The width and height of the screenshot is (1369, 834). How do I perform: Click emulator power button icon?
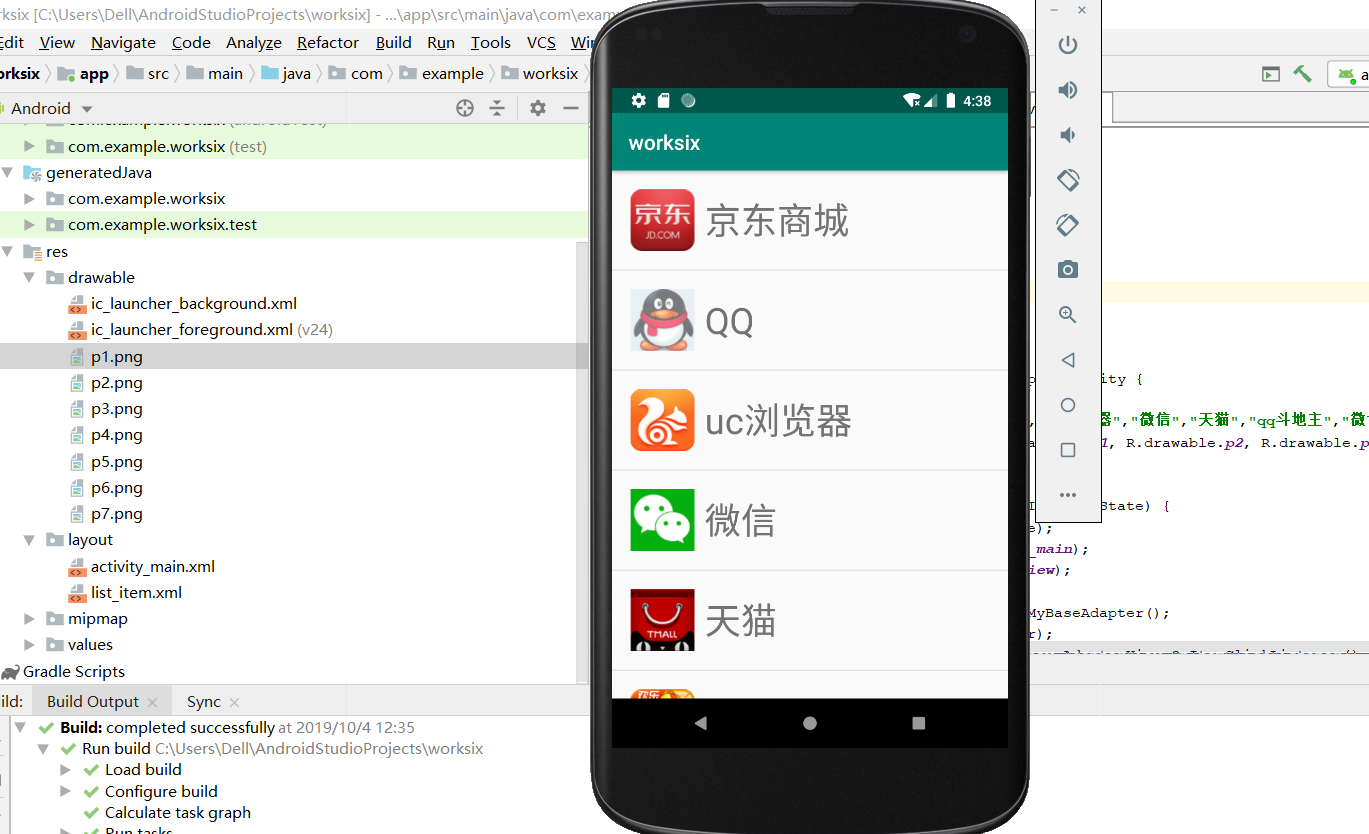[x=1068, y=45]
